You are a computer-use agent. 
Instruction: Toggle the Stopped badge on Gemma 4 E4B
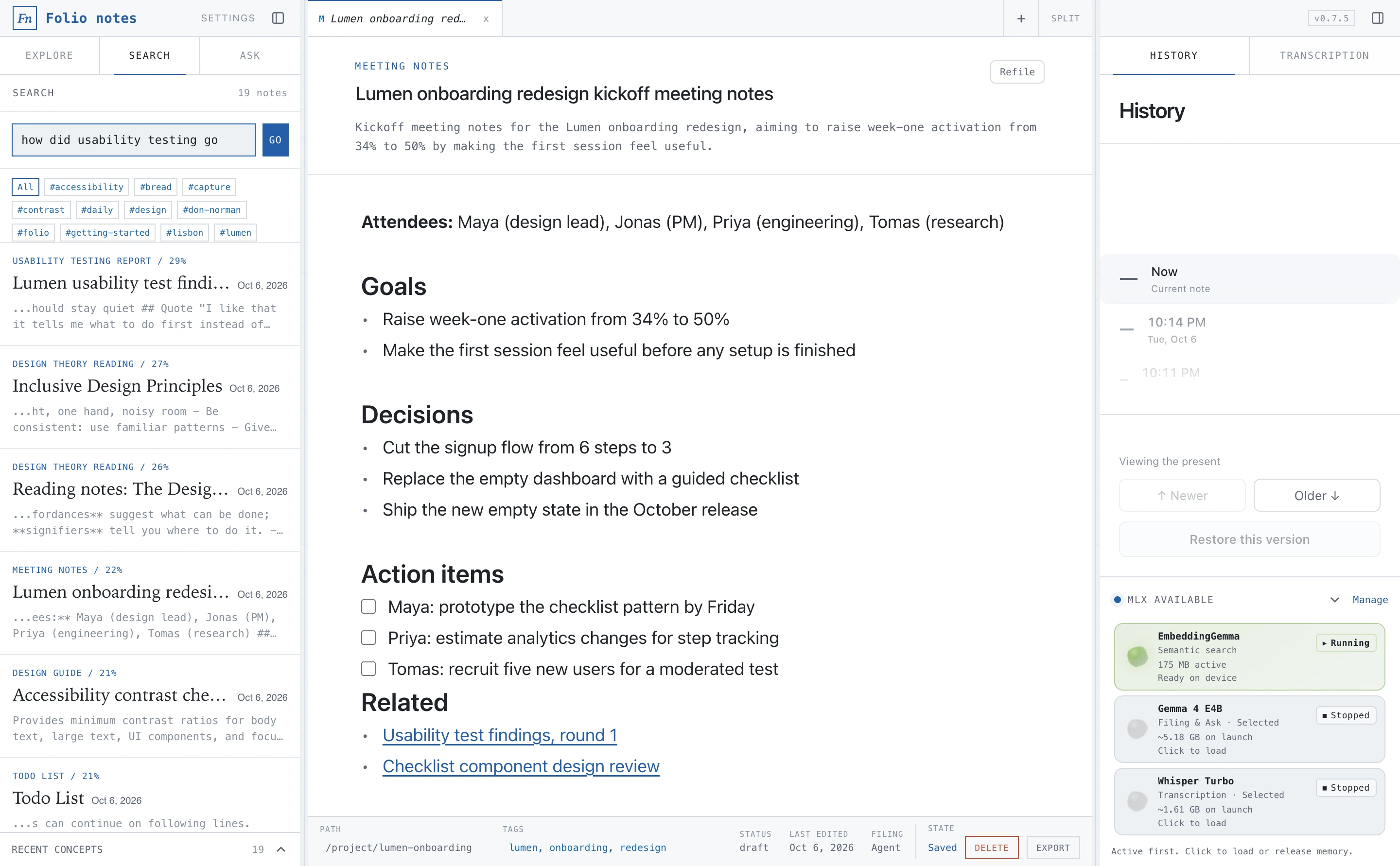tap(1346, 715)
